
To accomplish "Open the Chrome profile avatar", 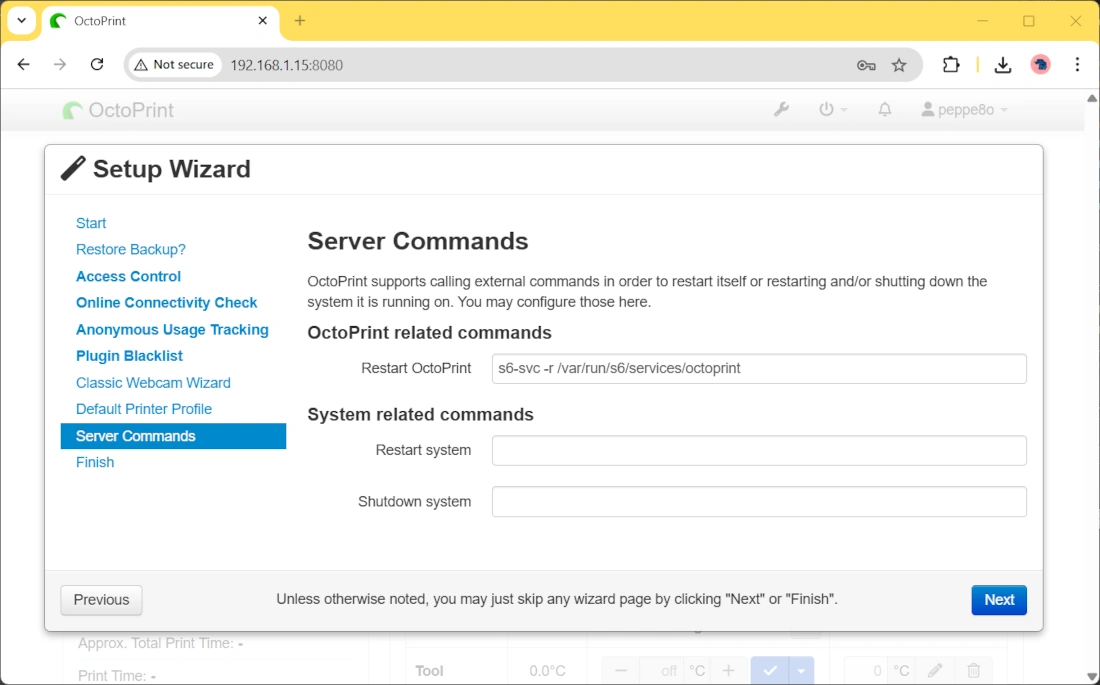I will click(x=1040, y=65).
